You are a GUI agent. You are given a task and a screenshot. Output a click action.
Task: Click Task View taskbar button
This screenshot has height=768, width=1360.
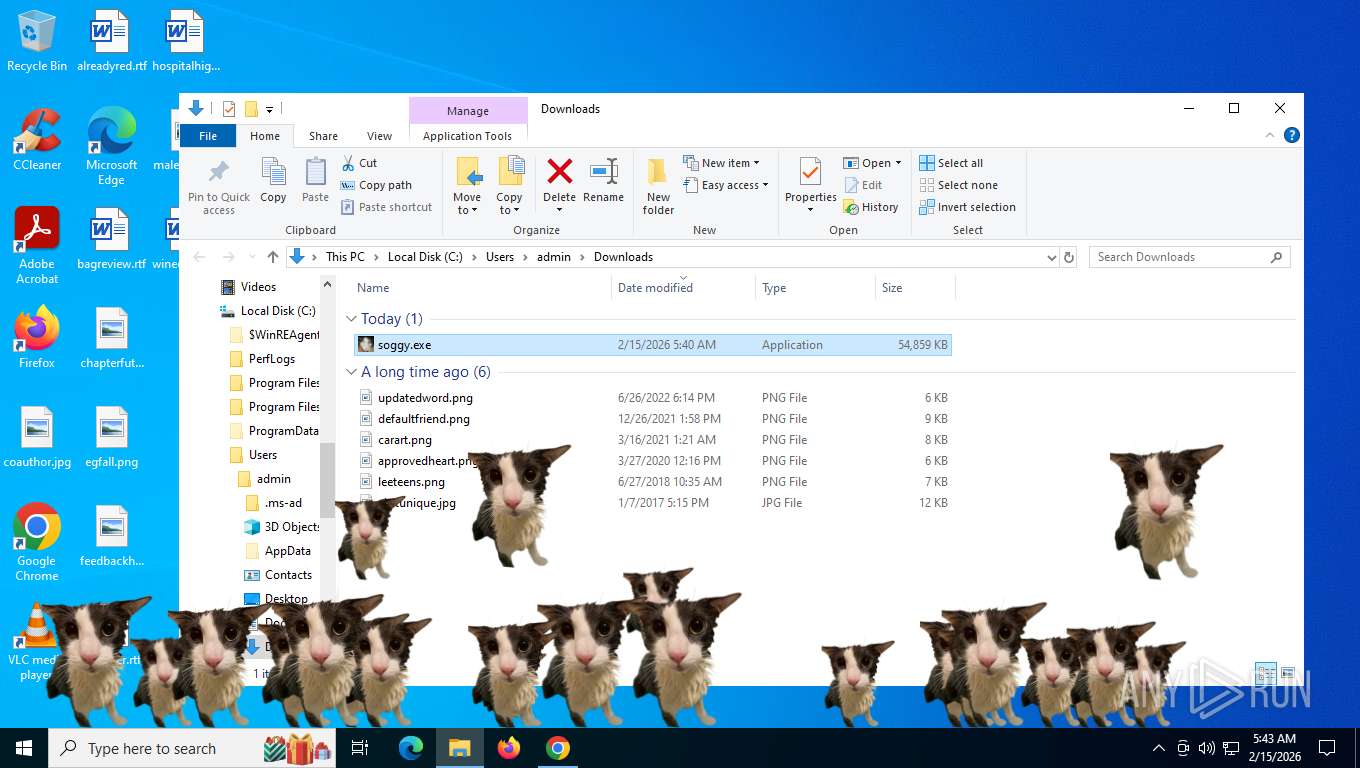[x=360, y=748]
